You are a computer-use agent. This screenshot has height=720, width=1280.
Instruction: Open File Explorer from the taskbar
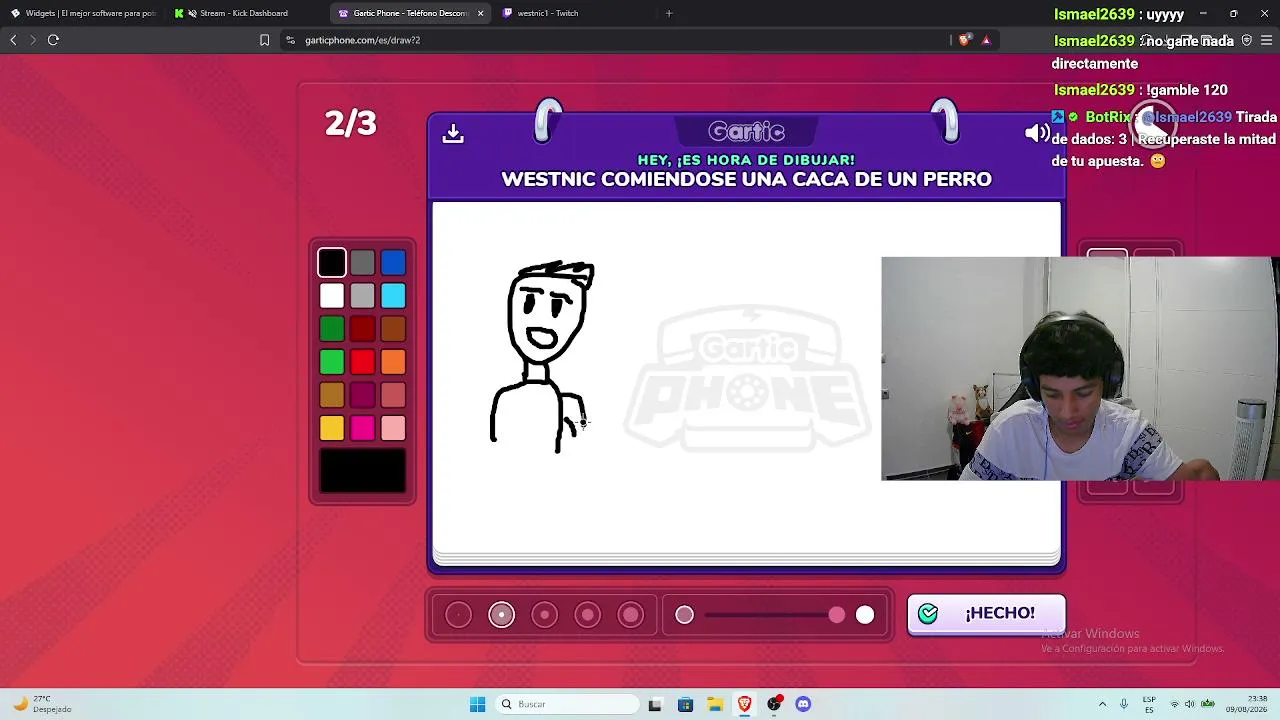715,704
